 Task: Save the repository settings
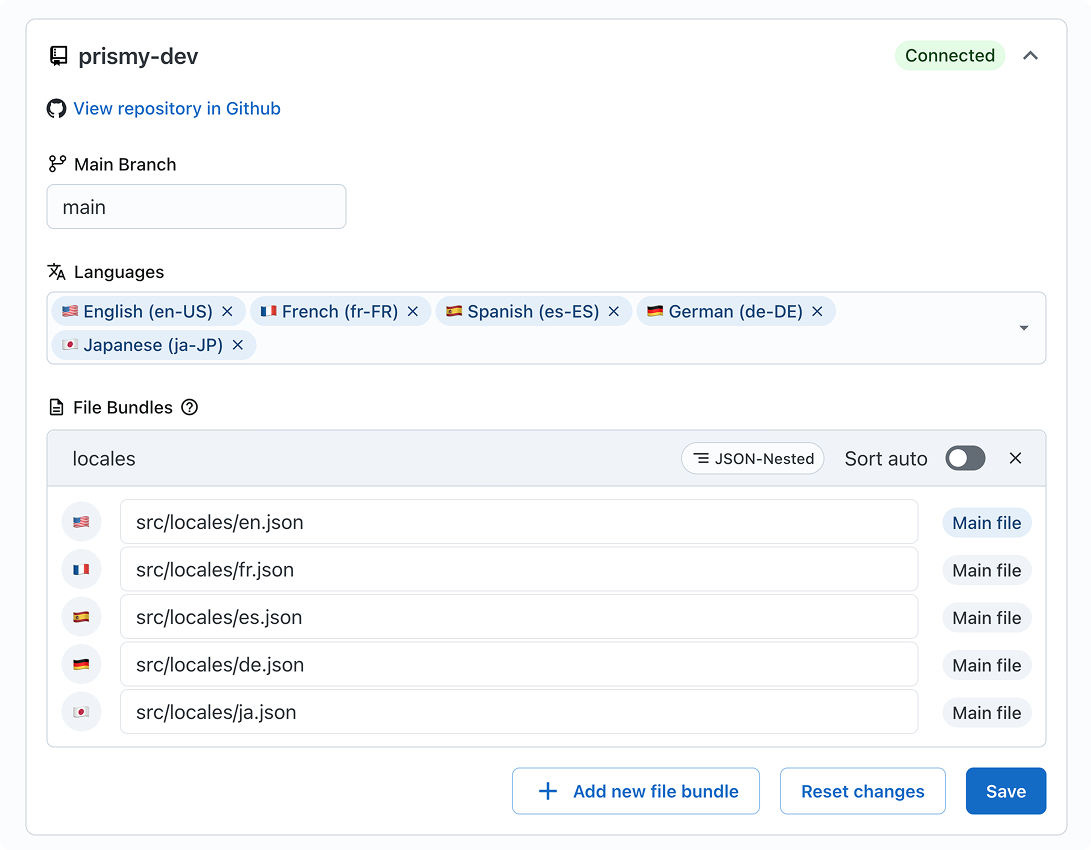pos(1005,791)
